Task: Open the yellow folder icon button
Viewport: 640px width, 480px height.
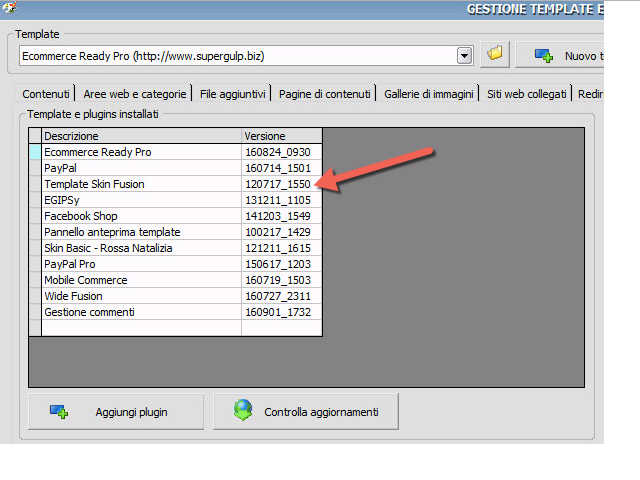Action: point(495,54)
